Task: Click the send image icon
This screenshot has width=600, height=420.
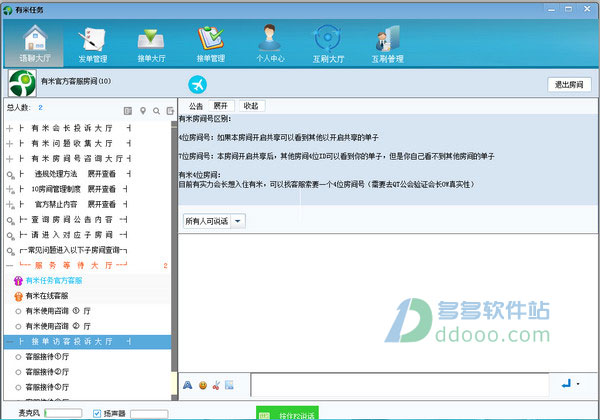Action: 229,385
